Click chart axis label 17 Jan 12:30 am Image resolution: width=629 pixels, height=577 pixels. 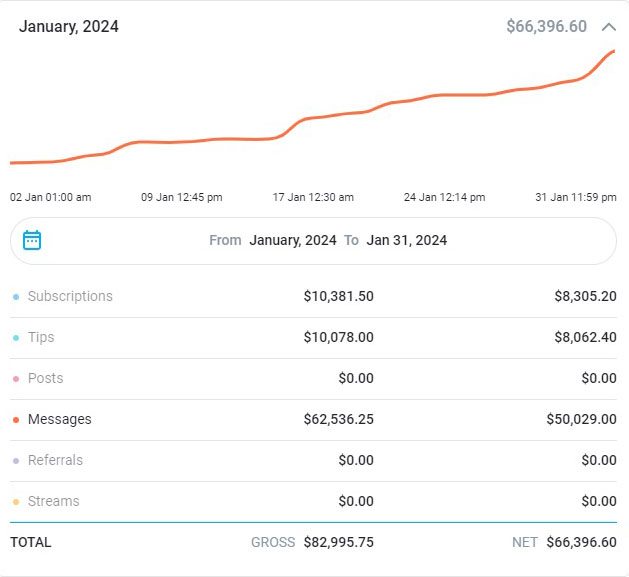pyautogui.click(x=313, y=197)
